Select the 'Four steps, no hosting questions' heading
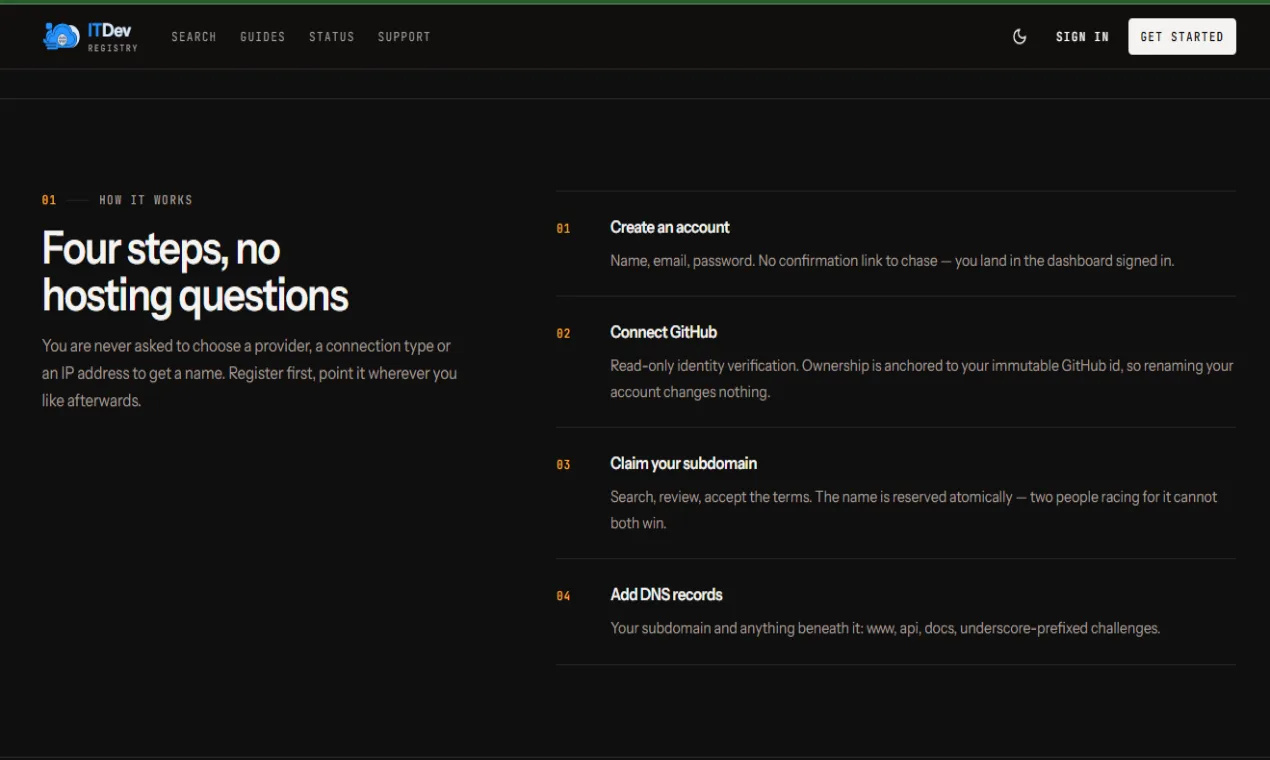This screenshot has width=1270, height=760. coord(196,272)
